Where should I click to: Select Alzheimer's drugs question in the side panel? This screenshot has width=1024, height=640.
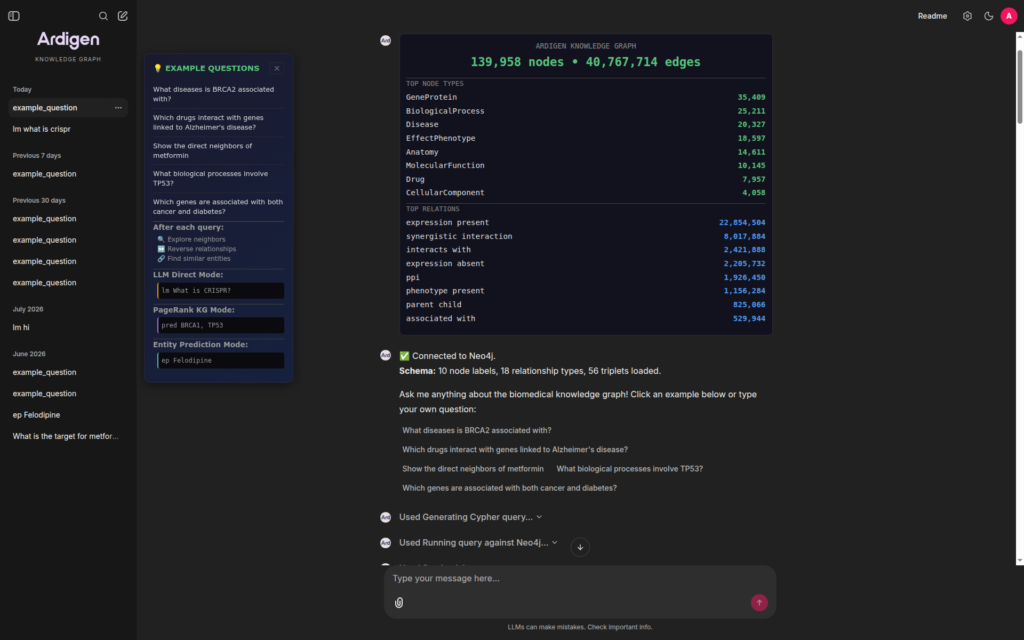(x=218, y=122)
